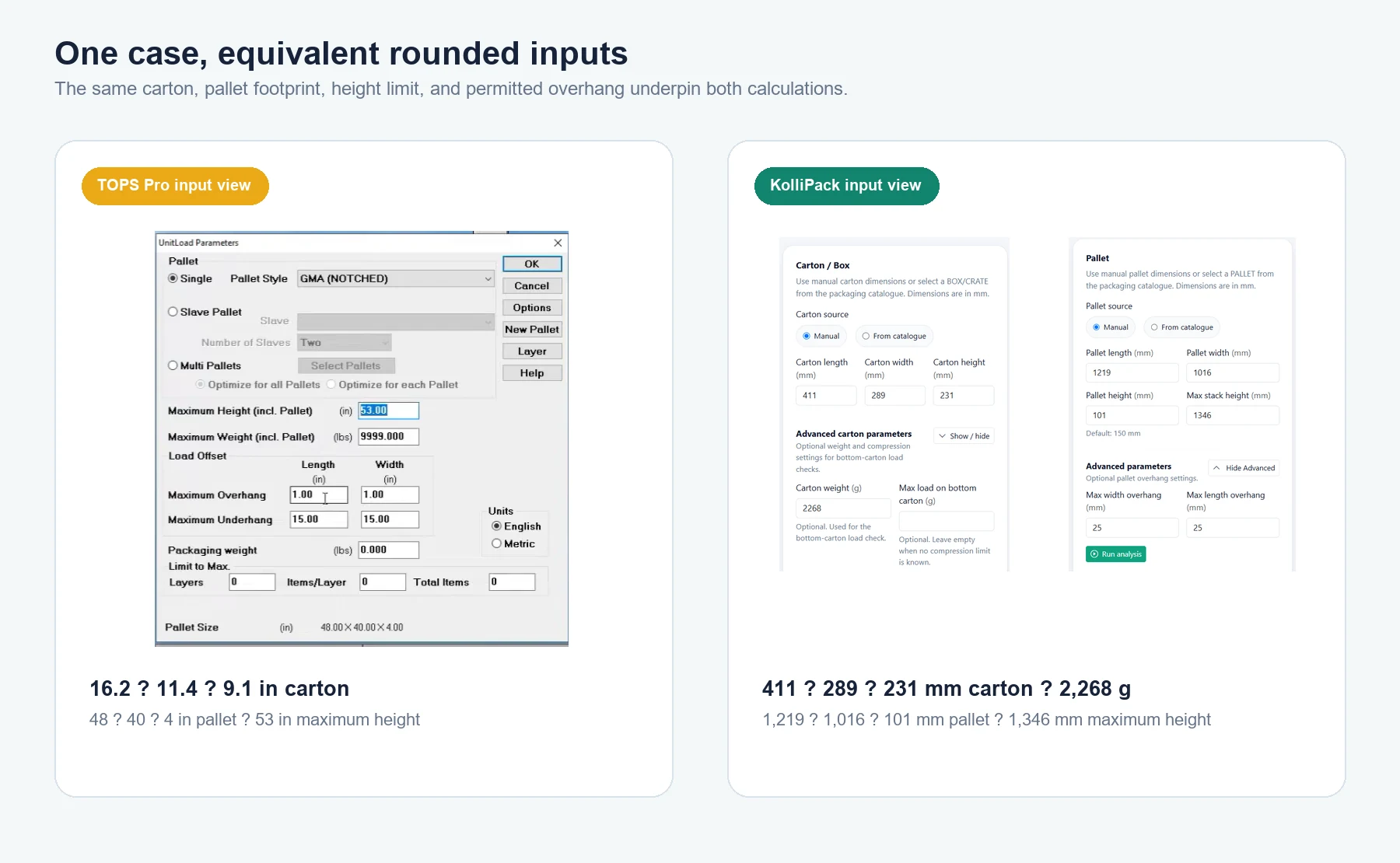Image resolution: width=1400 pixels, height=863 pixels.
Task: Run analysis in KolliPack
Action: coord(1116,554)
